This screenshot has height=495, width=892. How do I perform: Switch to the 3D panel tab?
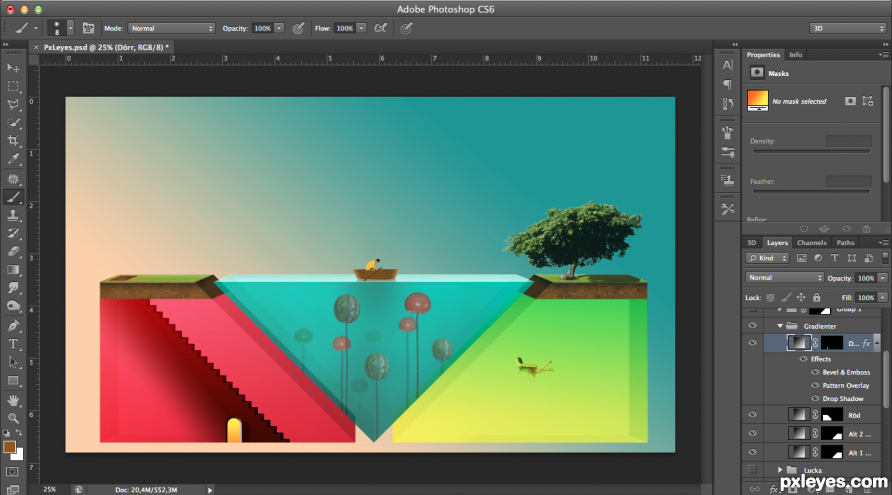point(751,242)
